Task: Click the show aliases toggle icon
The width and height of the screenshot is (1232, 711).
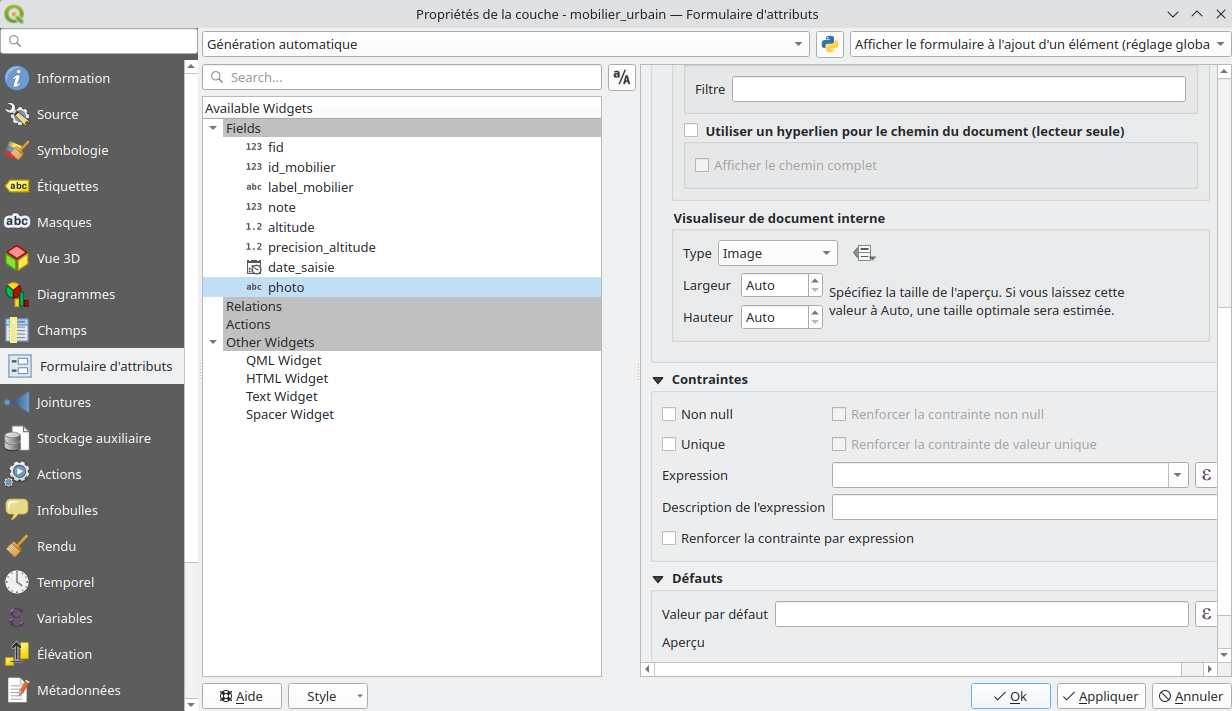Action: tap(621, 77)
